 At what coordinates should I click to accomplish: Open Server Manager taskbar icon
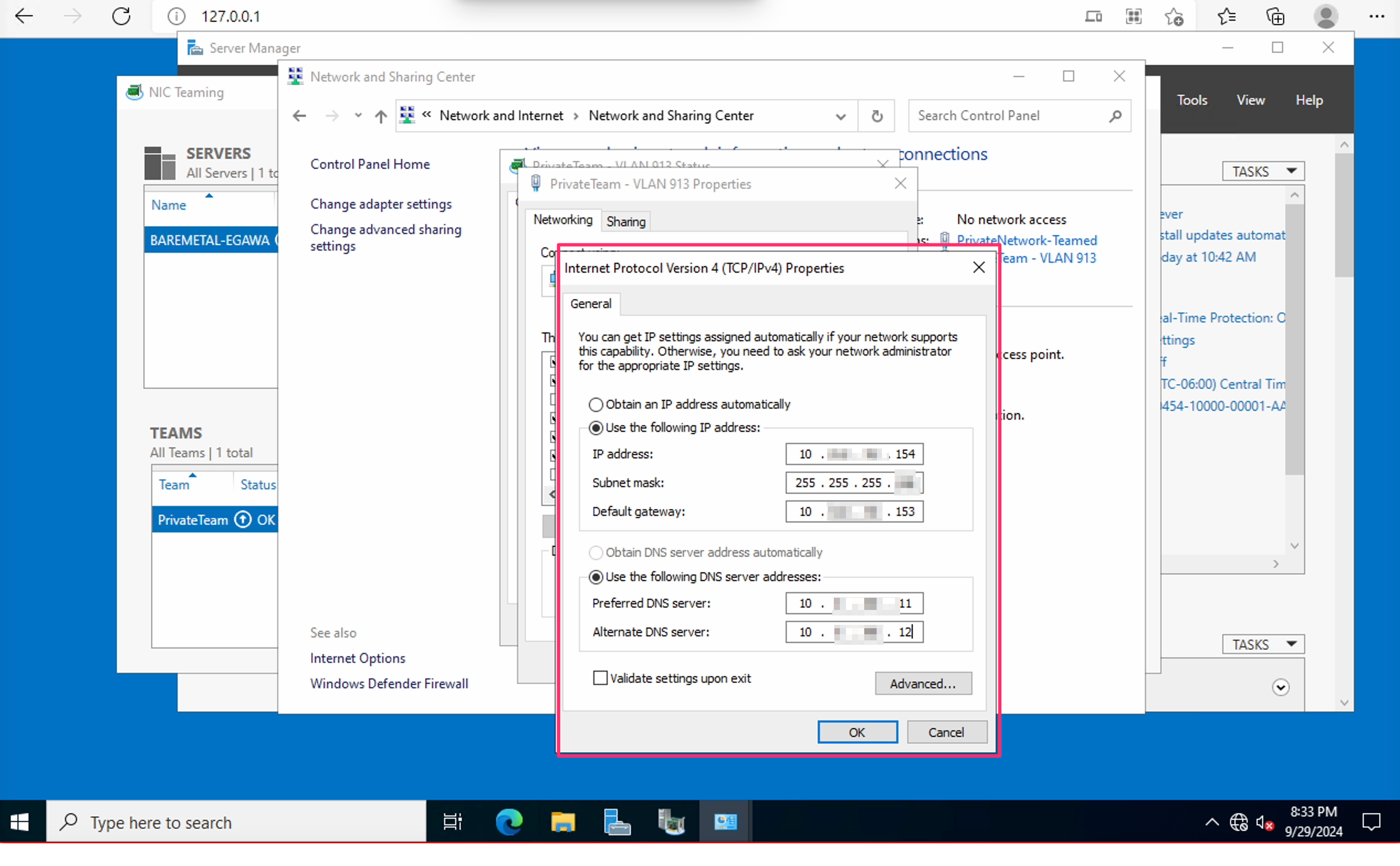point(616,822)
